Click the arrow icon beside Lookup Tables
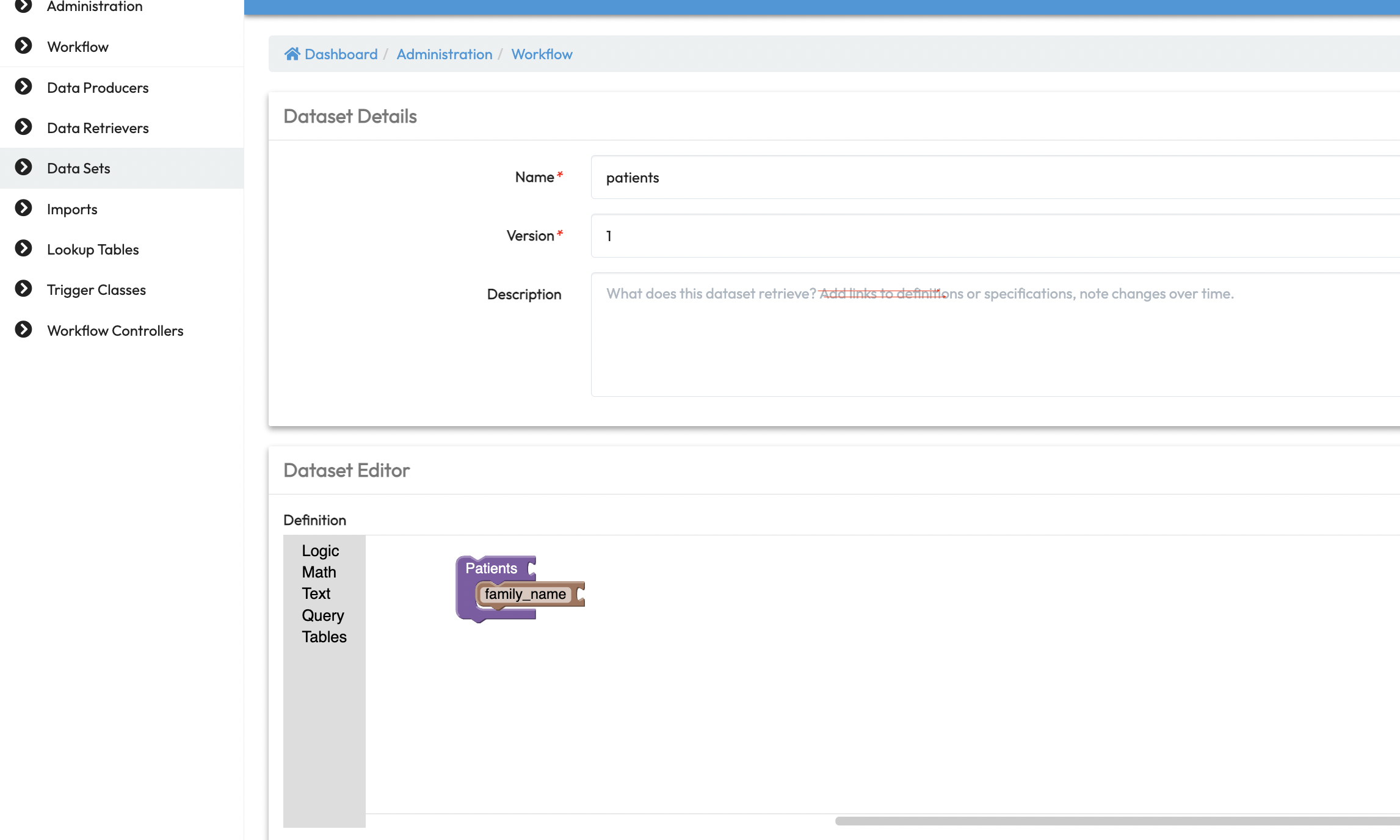The height and width of the screenshot is (840, 1400). click(23, 248)
